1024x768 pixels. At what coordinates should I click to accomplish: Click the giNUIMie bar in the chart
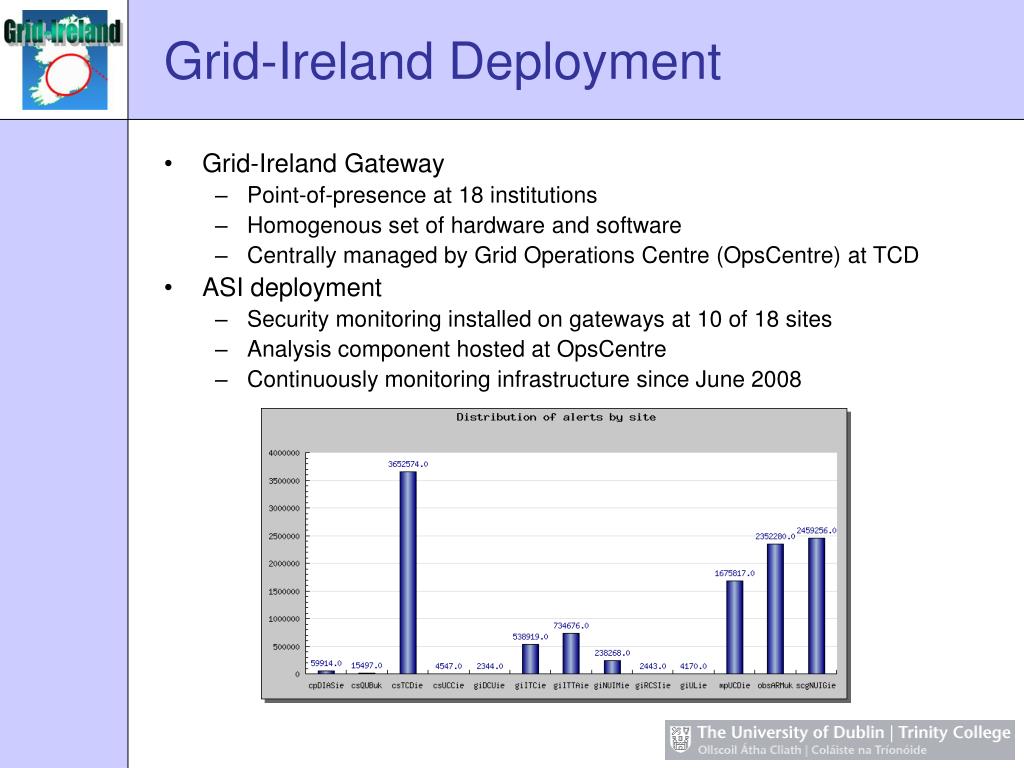click(x=612, y=667)
